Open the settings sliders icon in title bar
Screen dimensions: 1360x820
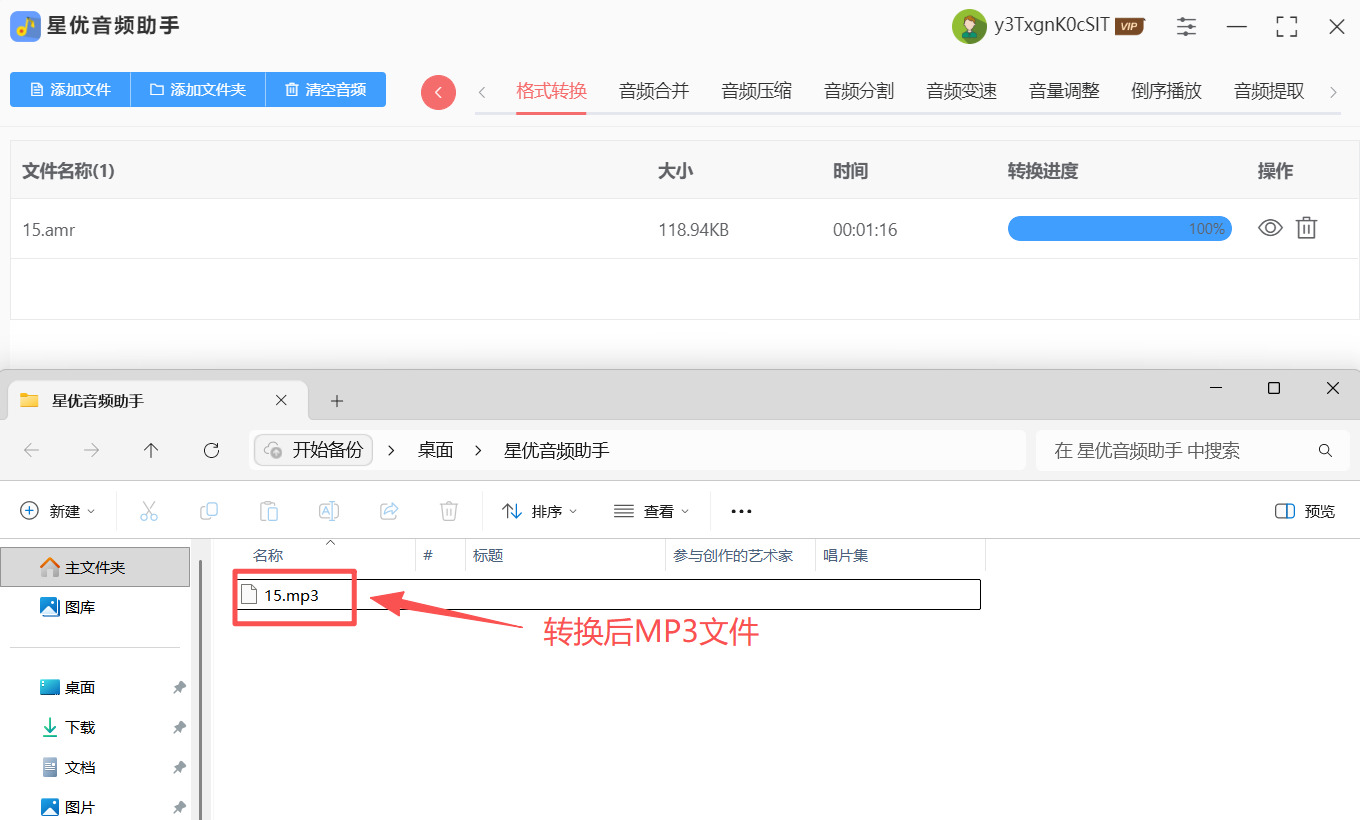pyautogui.click(x=1186, y=27)
